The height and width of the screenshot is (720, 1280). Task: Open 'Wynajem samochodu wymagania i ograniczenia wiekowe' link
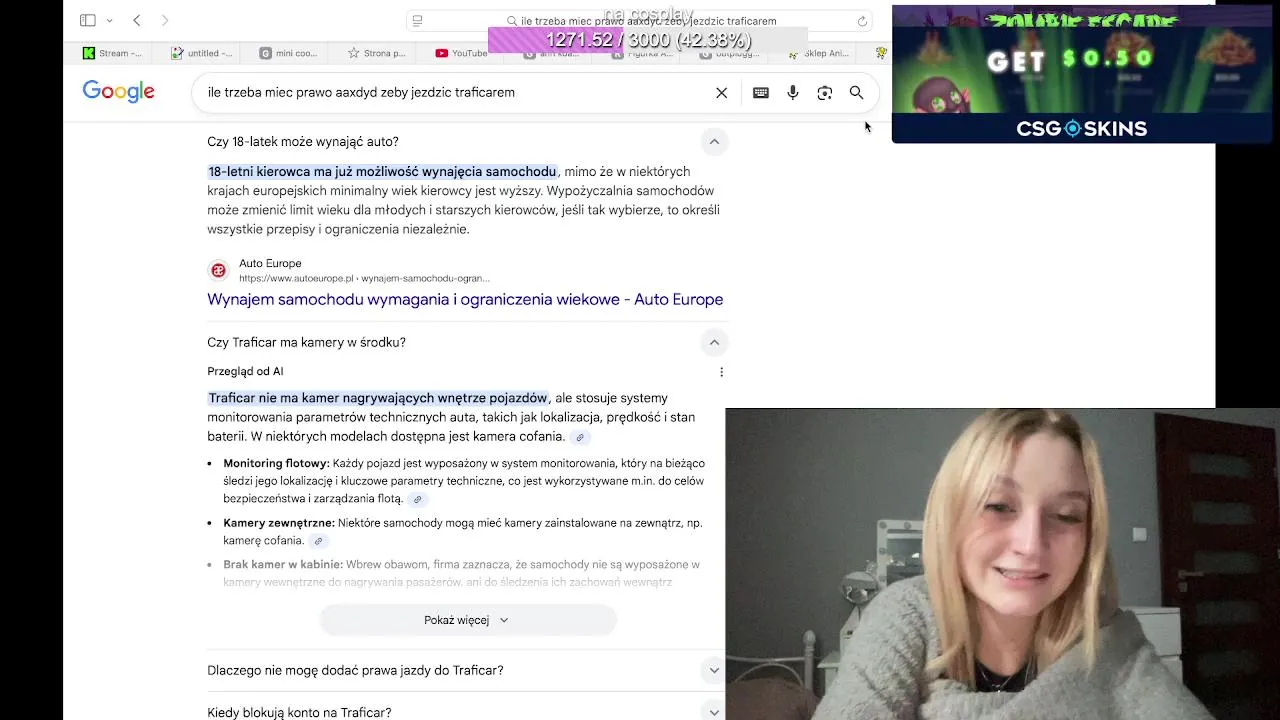point(465,299)
